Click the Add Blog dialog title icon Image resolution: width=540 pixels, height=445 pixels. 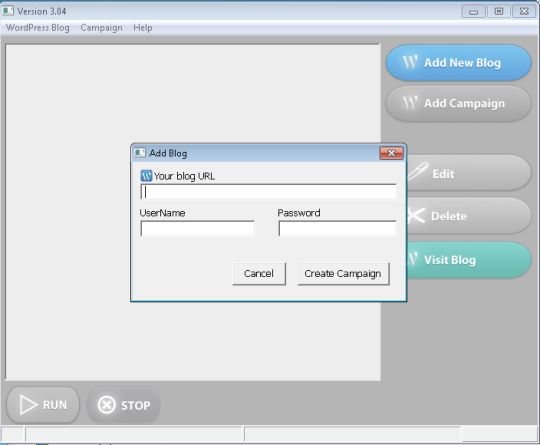139,153
